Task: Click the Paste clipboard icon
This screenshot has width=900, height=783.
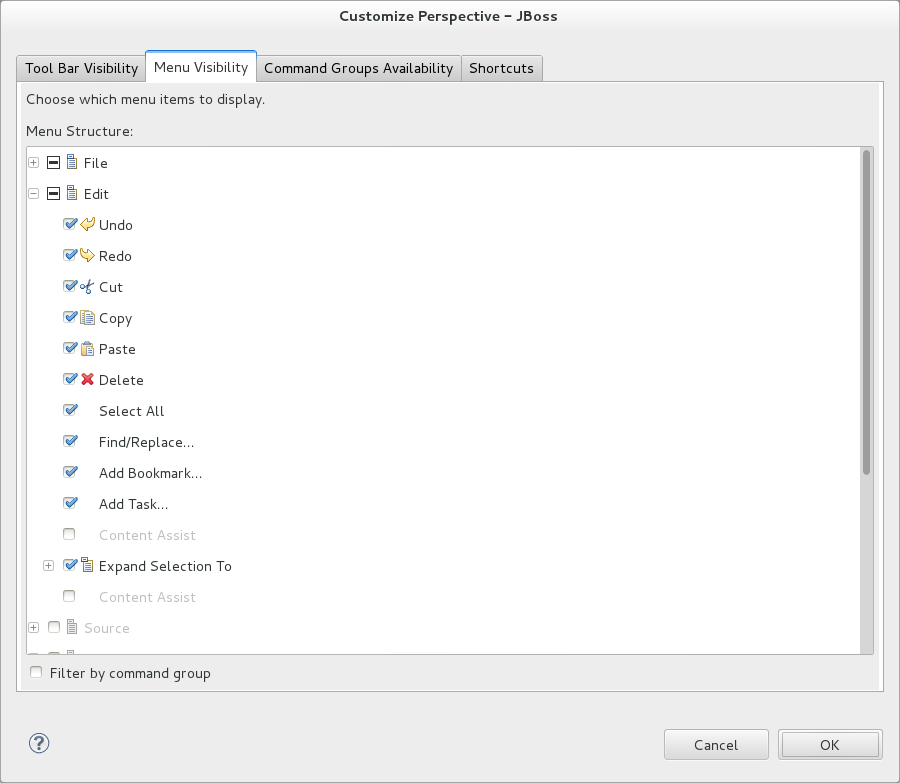Action: (87, 348)
